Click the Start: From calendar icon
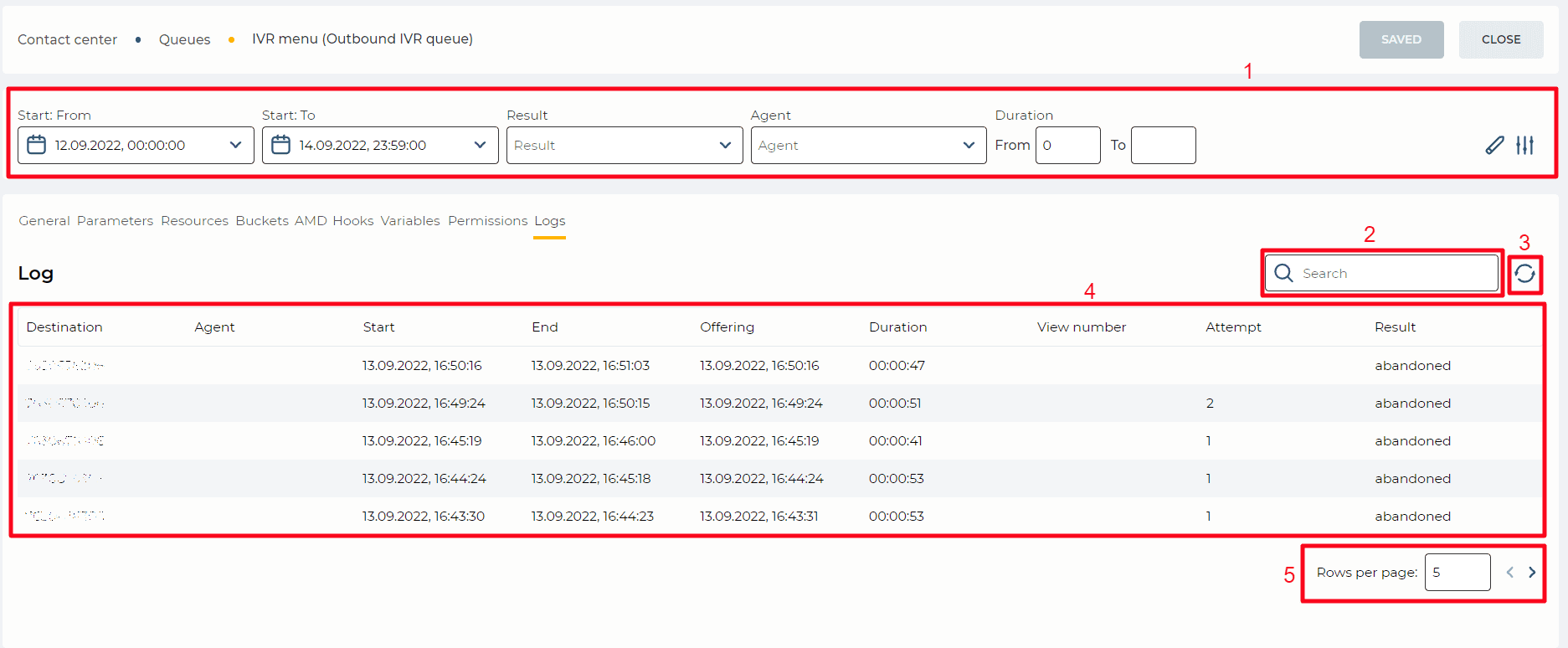1568x648 pixels. click(x=37, y=145)
